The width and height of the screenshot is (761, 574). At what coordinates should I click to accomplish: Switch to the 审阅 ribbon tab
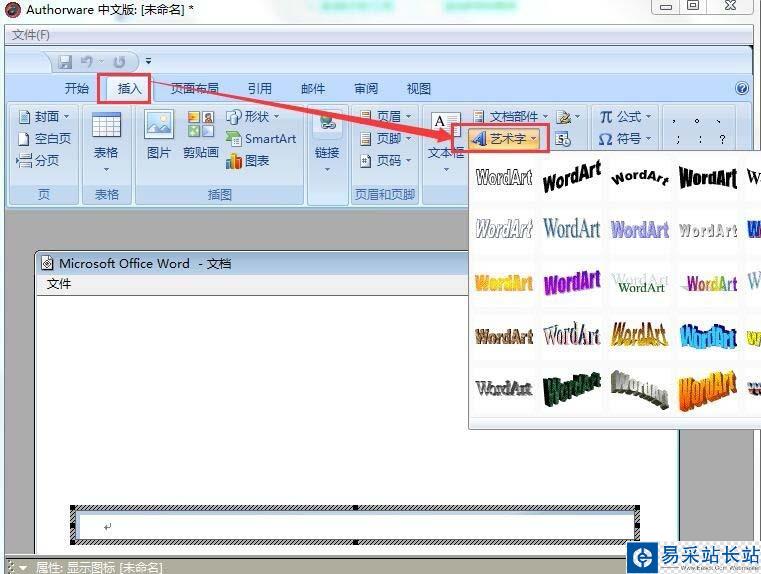click(365, 88)
